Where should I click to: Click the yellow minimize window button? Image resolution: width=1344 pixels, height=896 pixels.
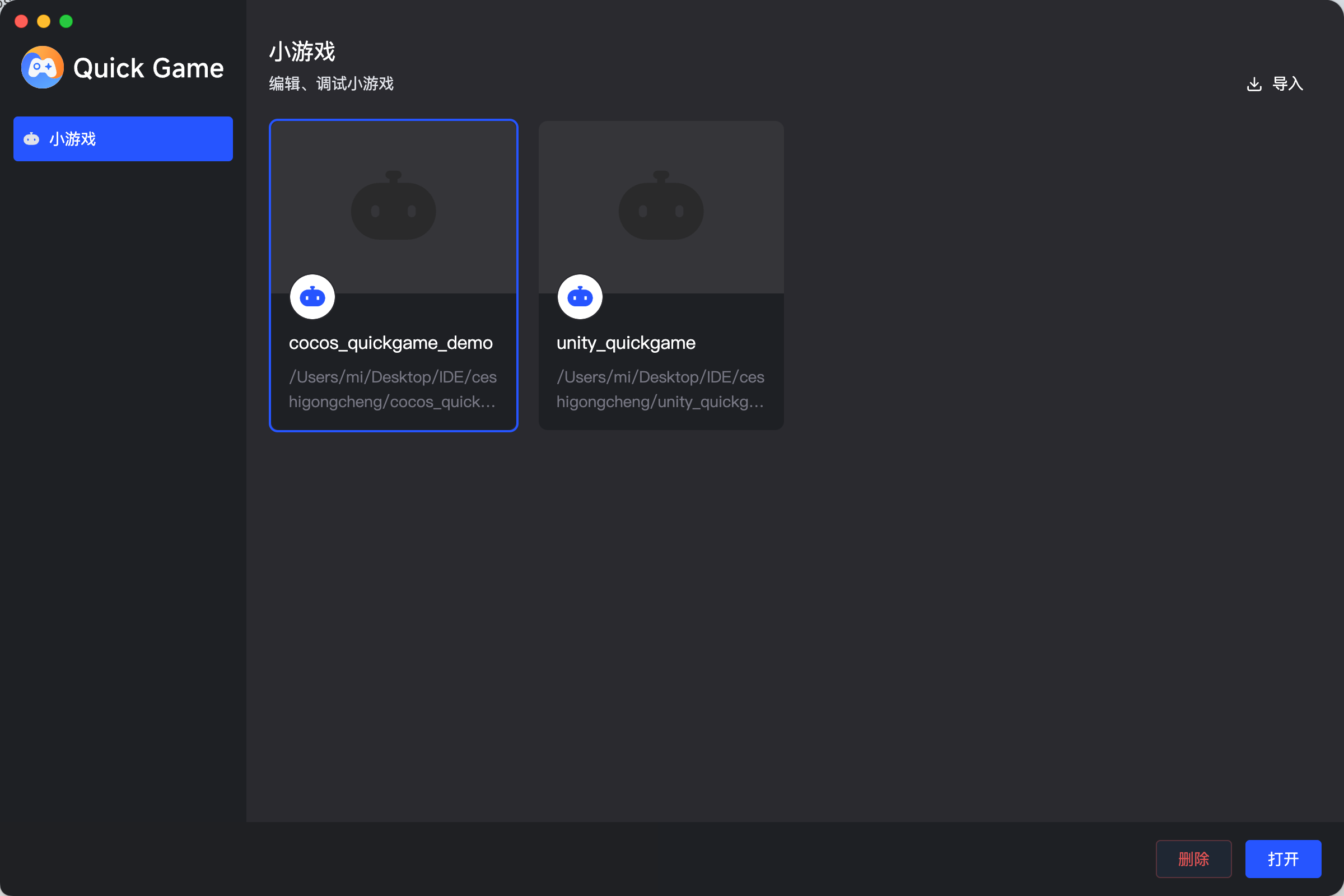(x=44, y=21)
